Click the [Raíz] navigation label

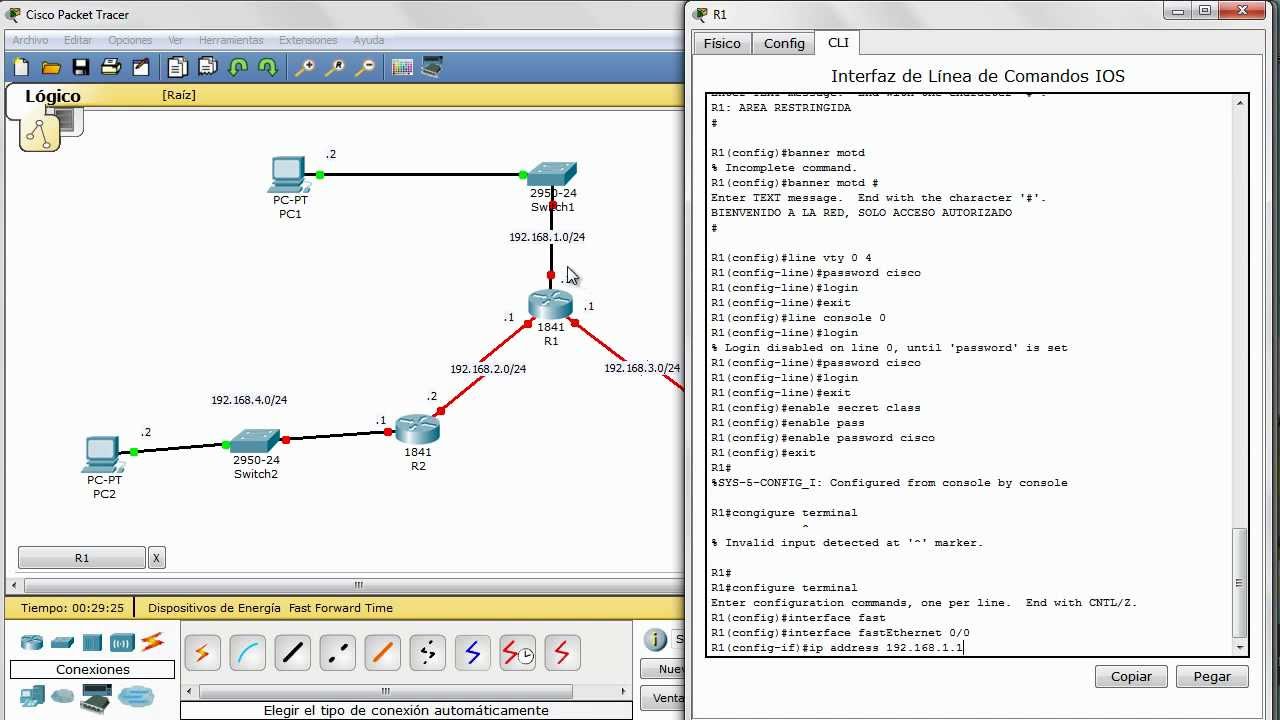click(179, 95)
